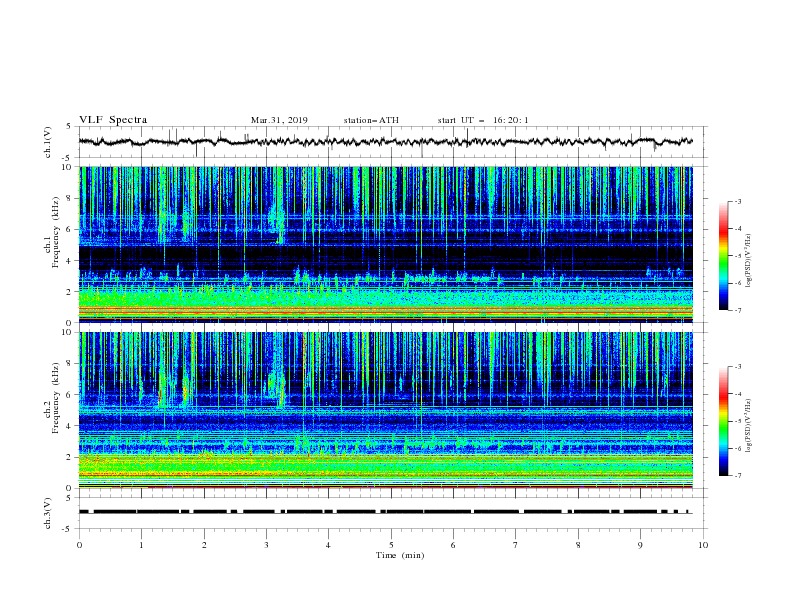Click time axis tick label '7'
792x612 pixels.
pyautogui.click(x=516, y=545)
